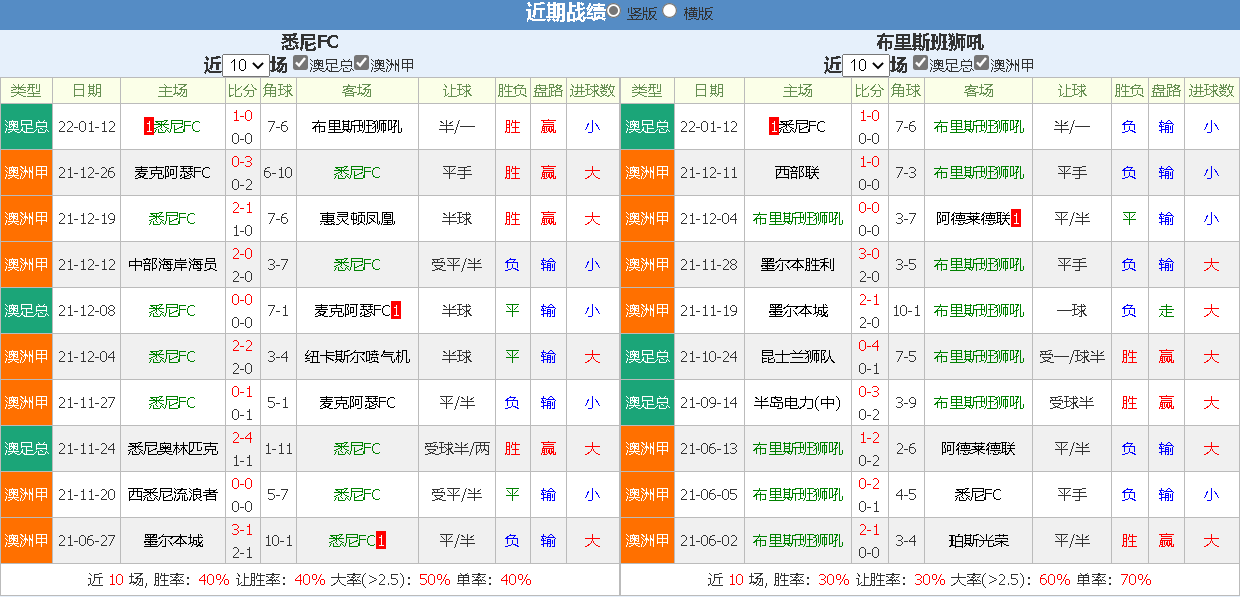This screenshot has width=1240, height=597.
Task: Click red card badge in 悉尼FC table 22-01-12 row
Action: pos(149,127)
